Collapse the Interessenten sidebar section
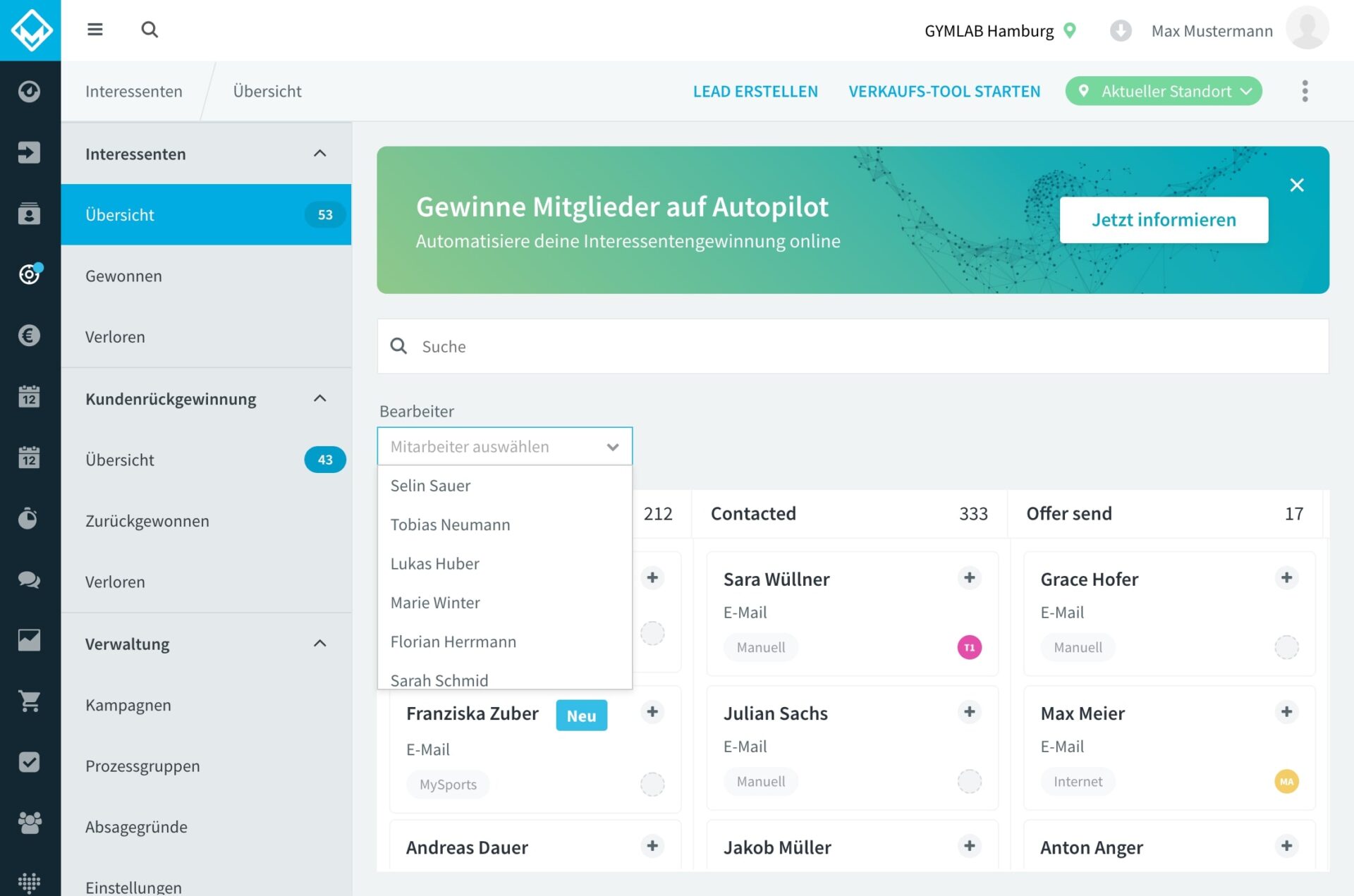Screen dimensions: 1354x896 pyautogui.click(x=319, y=154)
